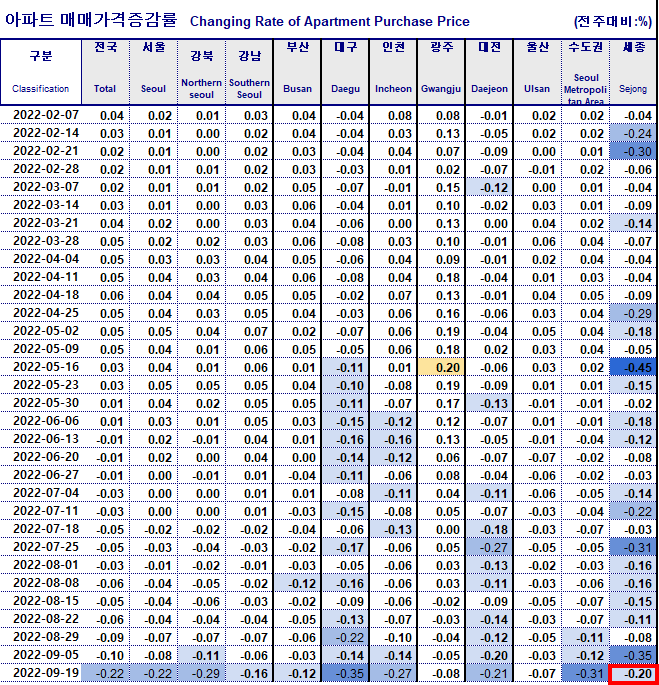The height and width of the screenshot is (685, 659).
Task: Select Busan value -0.12 on 2022-08-08
Action: pyautogui.click(x=297, y=583)
